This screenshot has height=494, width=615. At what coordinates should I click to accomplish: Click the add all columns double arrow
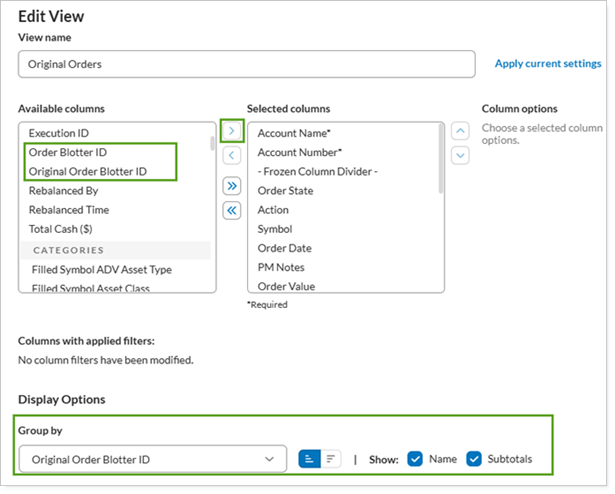pos(231,186)
